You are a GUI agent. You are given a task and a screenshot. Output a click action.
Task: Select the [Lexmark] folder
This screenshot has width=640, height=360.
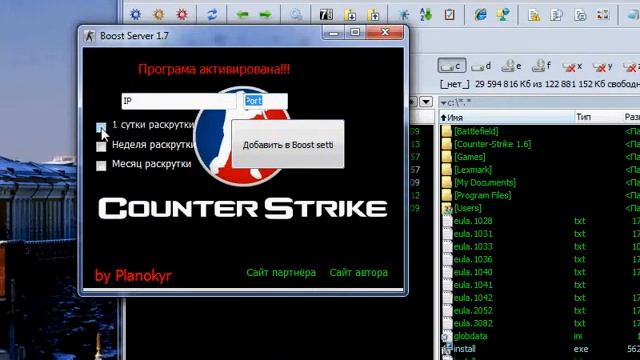[x=473, y=170]
